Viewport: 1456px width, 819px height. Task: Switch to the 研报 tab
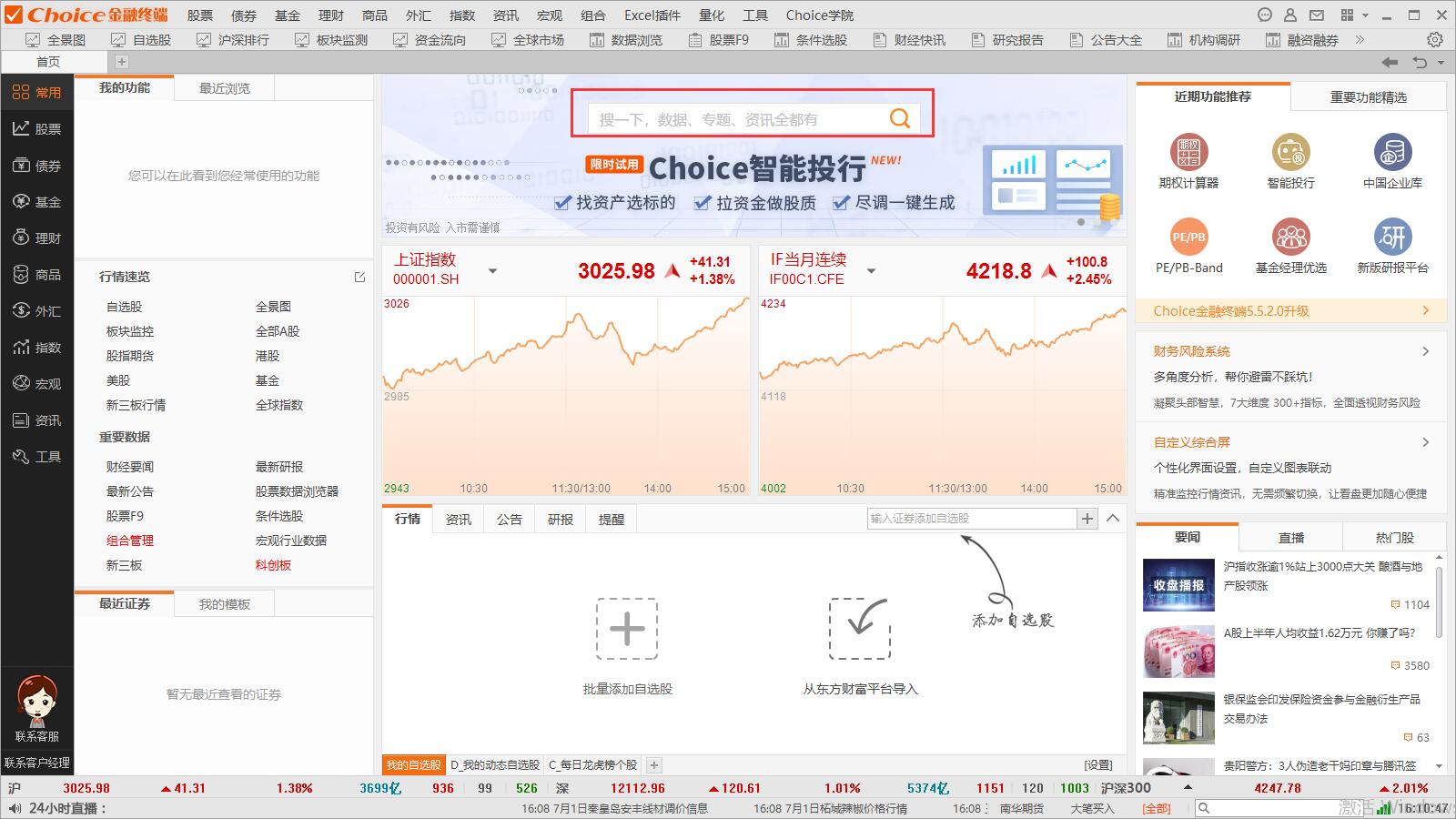(x=560, y=519)
